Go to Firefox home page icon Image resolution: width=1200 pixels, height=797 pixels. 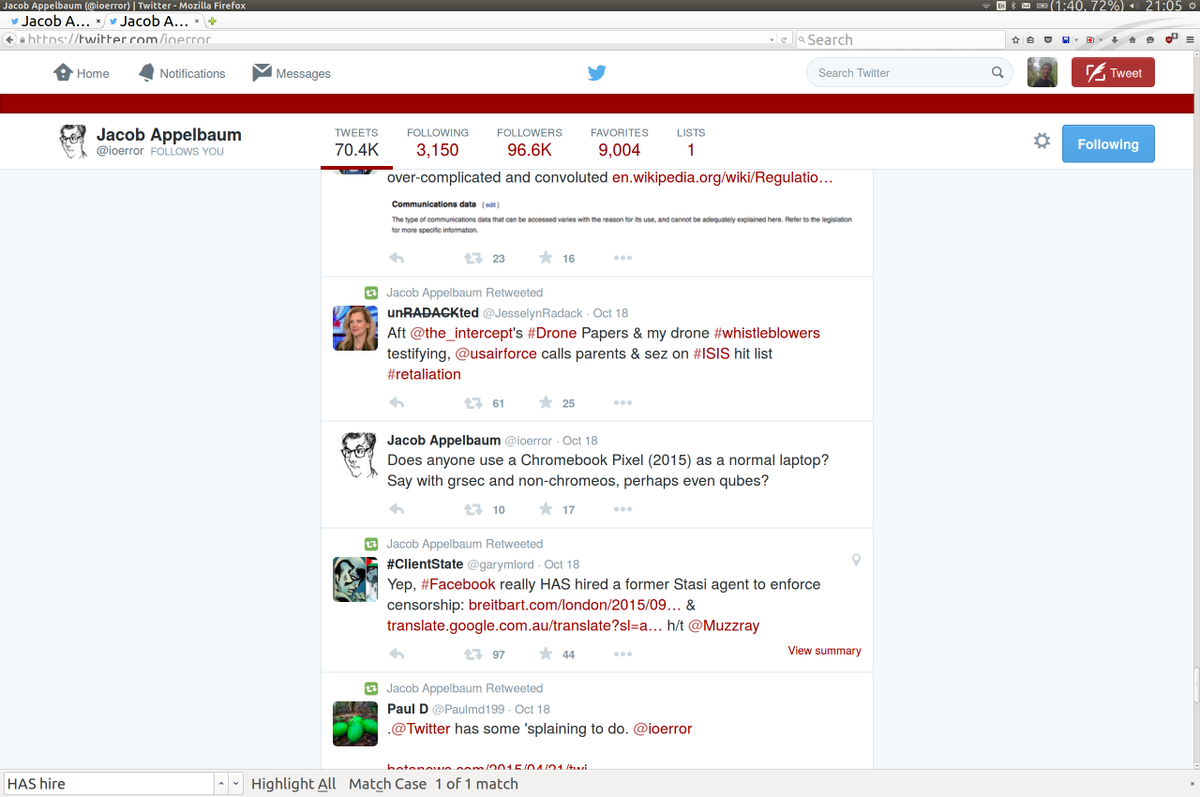click(x=1132, y=40)
